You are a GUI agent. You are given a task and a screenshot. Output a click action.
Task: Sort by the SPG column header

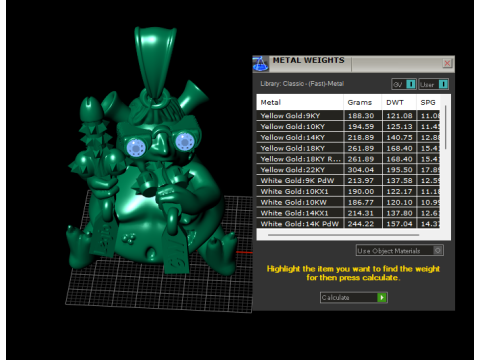(x=428, y=102)
